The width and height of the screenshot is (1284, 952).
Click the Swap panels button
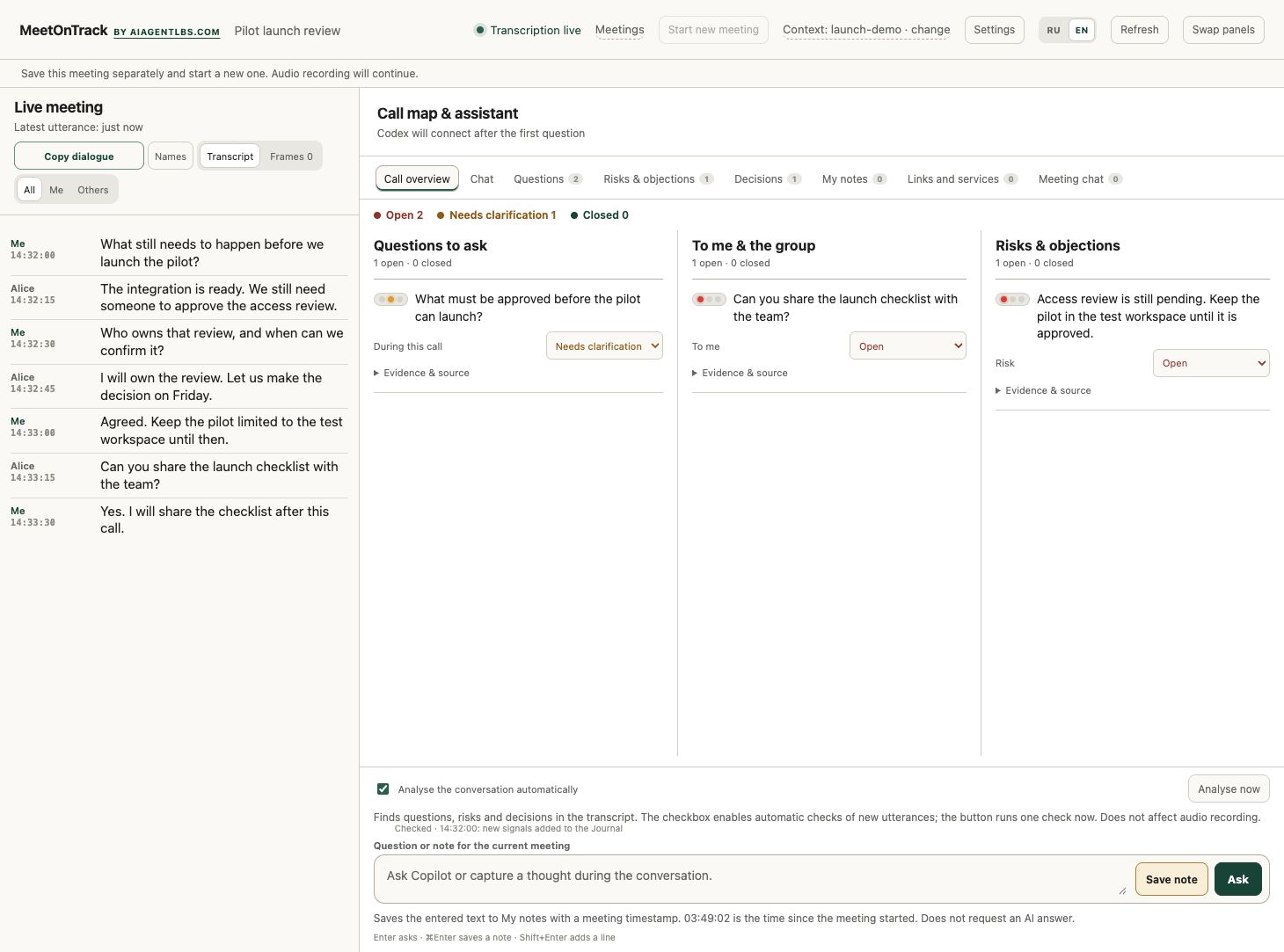click(1223, 30)
